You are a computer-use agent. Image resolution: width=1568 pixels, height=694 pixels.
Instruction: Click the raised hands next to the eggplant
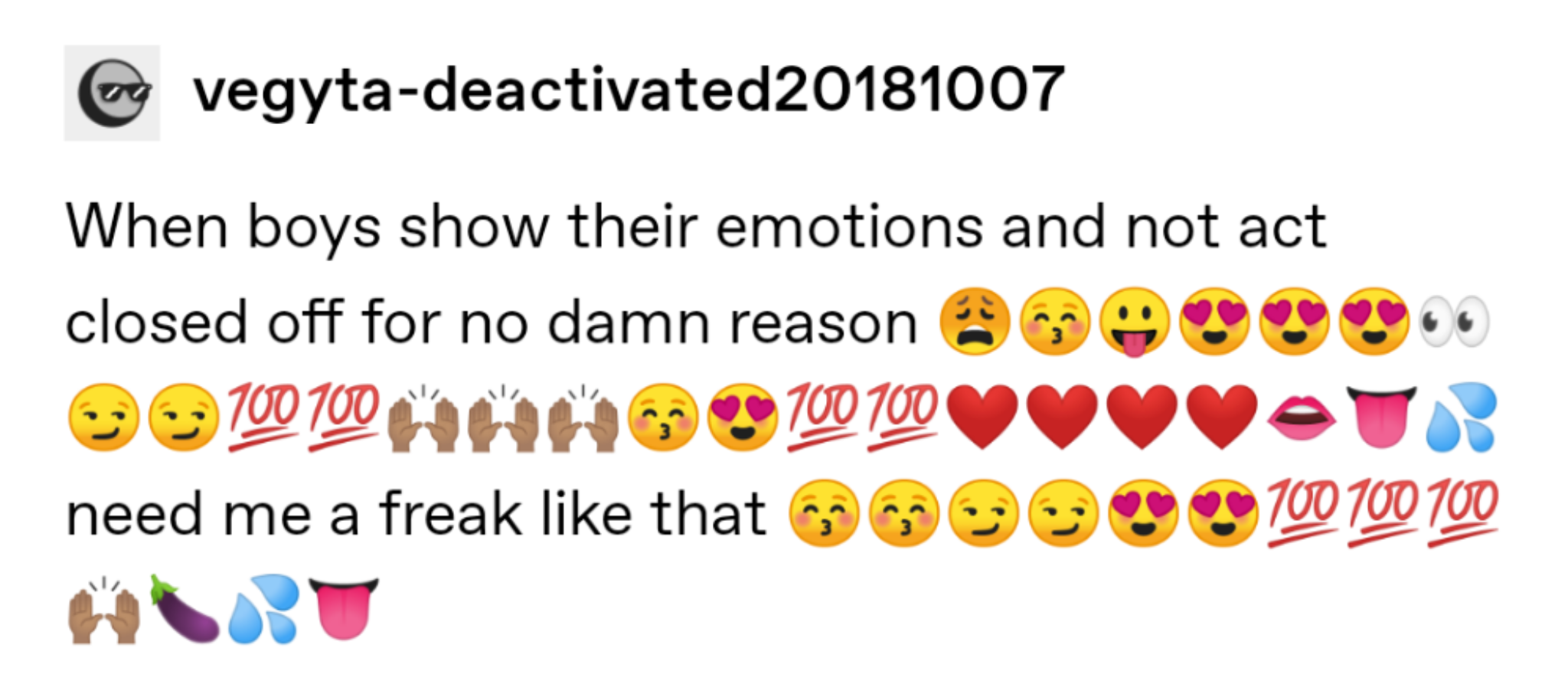click(x=104, y=608)
